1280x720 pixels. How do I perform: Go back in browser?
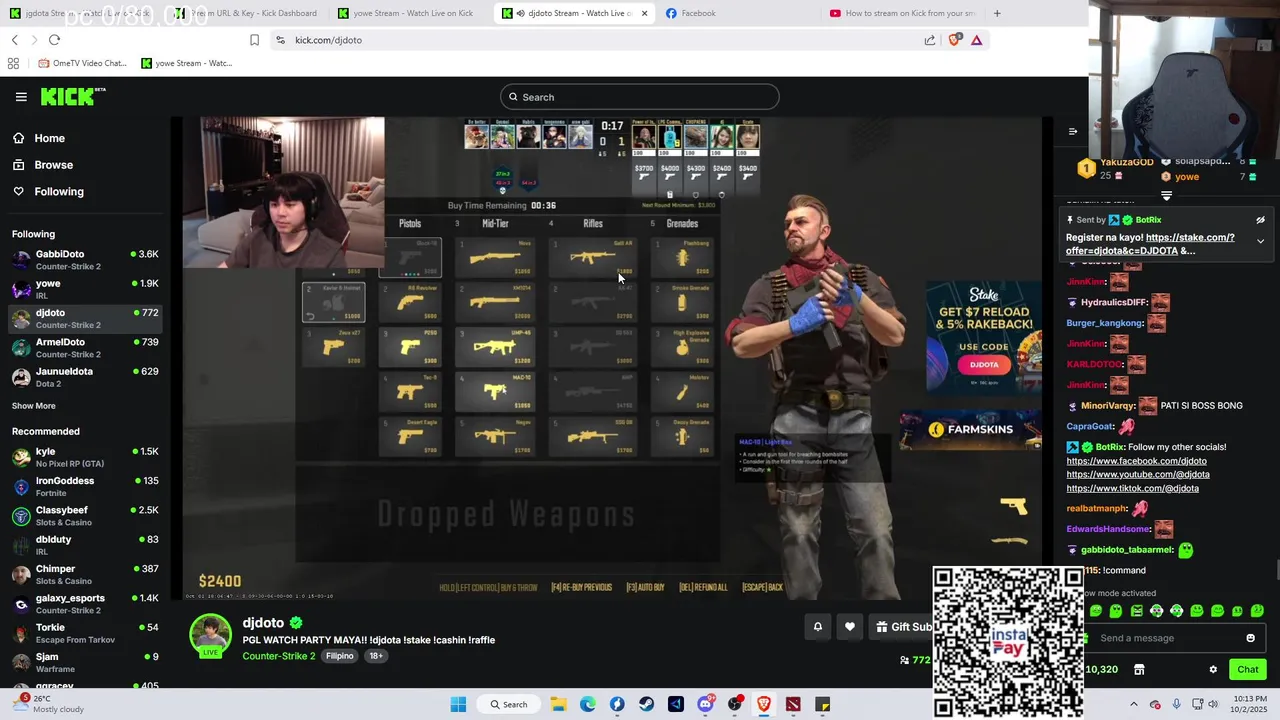[x=14, y=40]
